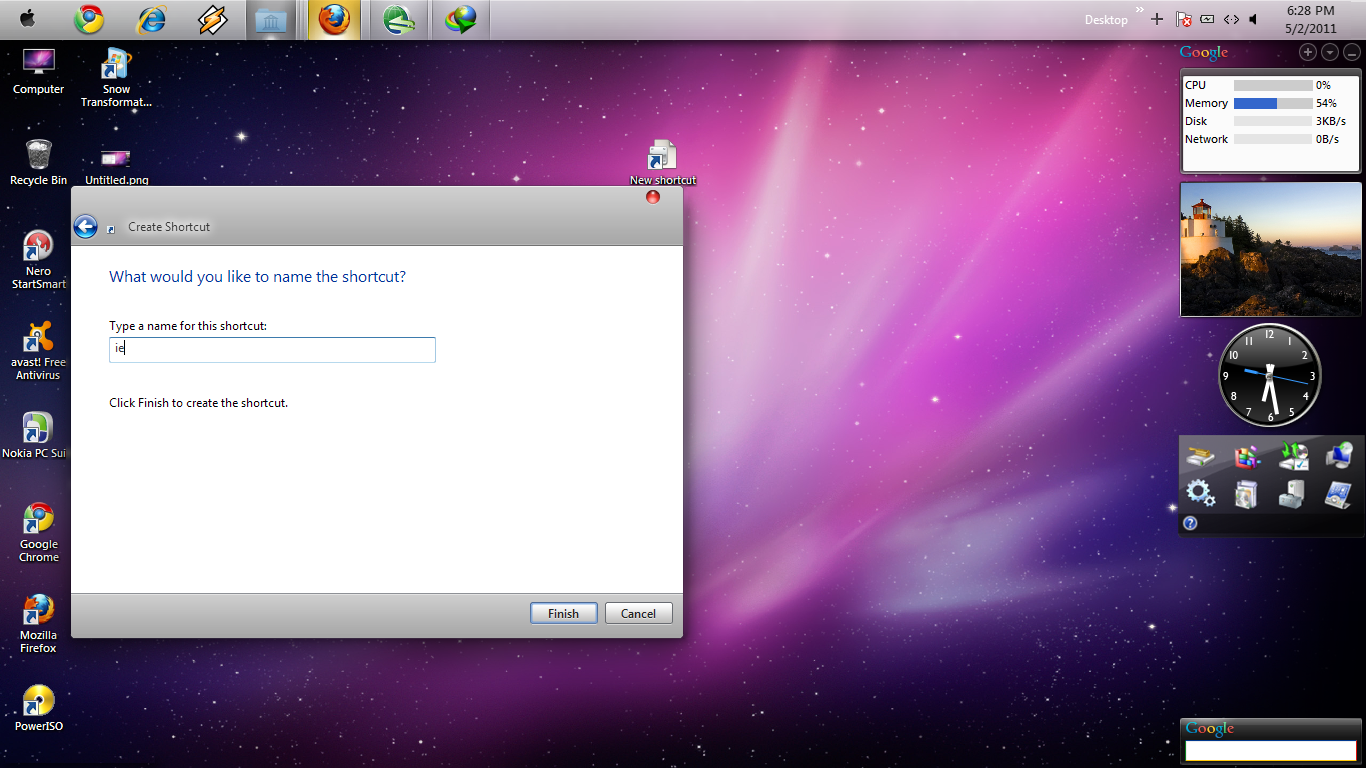This screenshot has height=768, width=1366.
Task: Go back using the blue arrow
Action: coord(86,227)
